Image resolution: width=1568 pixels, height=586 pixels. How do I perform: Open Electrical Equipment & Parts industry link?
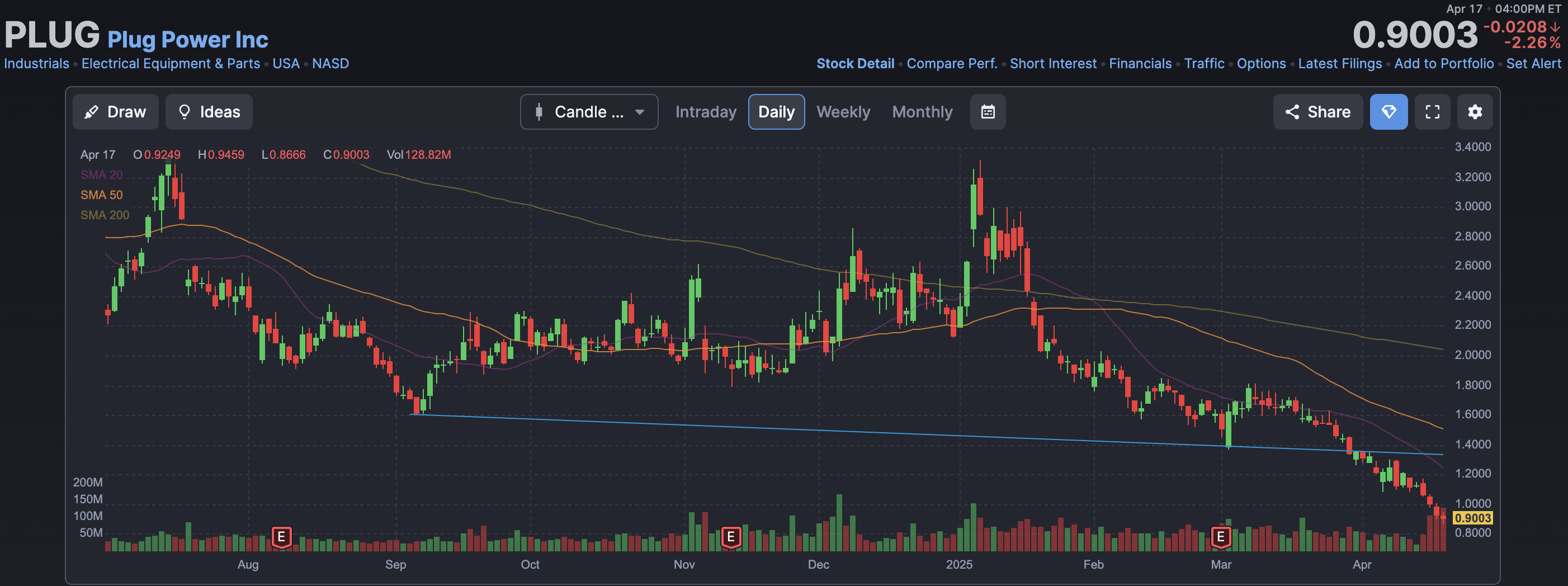point(171,64)
